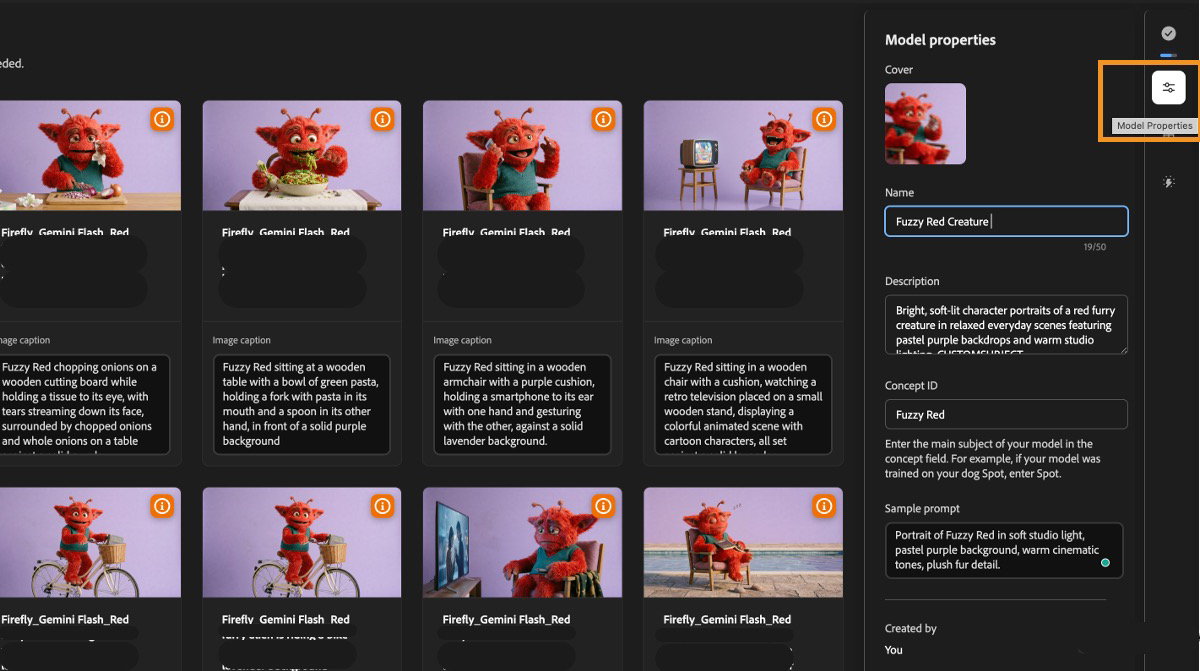
Task: Select the creature holding smartphone image
Action: [522, 155]
